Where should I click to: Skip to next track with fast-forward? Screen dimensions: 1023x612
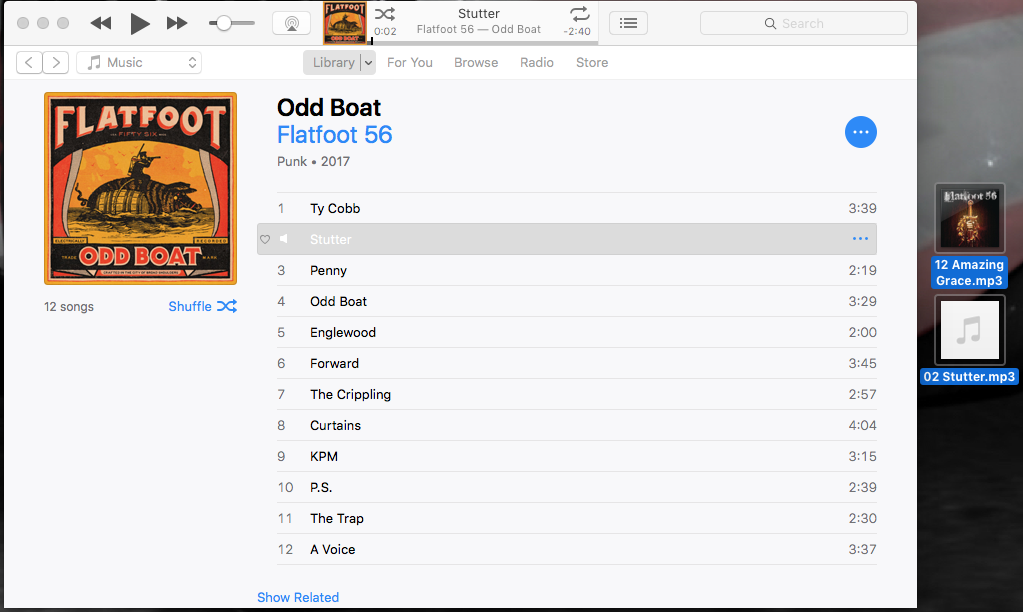[x=177, y=23]
